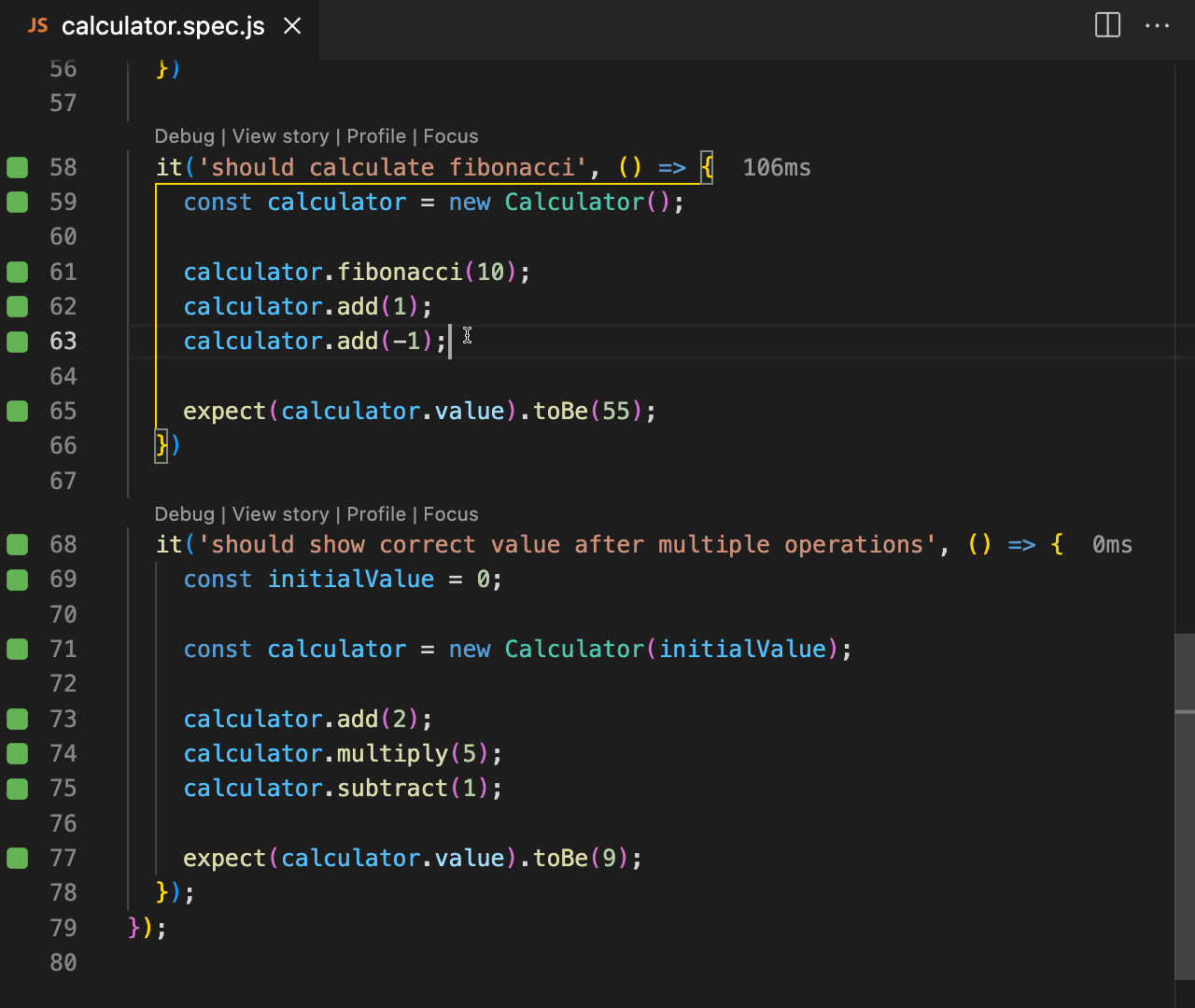Click toBe(55) in the expect statement
This screenshot has width=1195, height=1008.
pyautogui.click(x=588, y=411)
